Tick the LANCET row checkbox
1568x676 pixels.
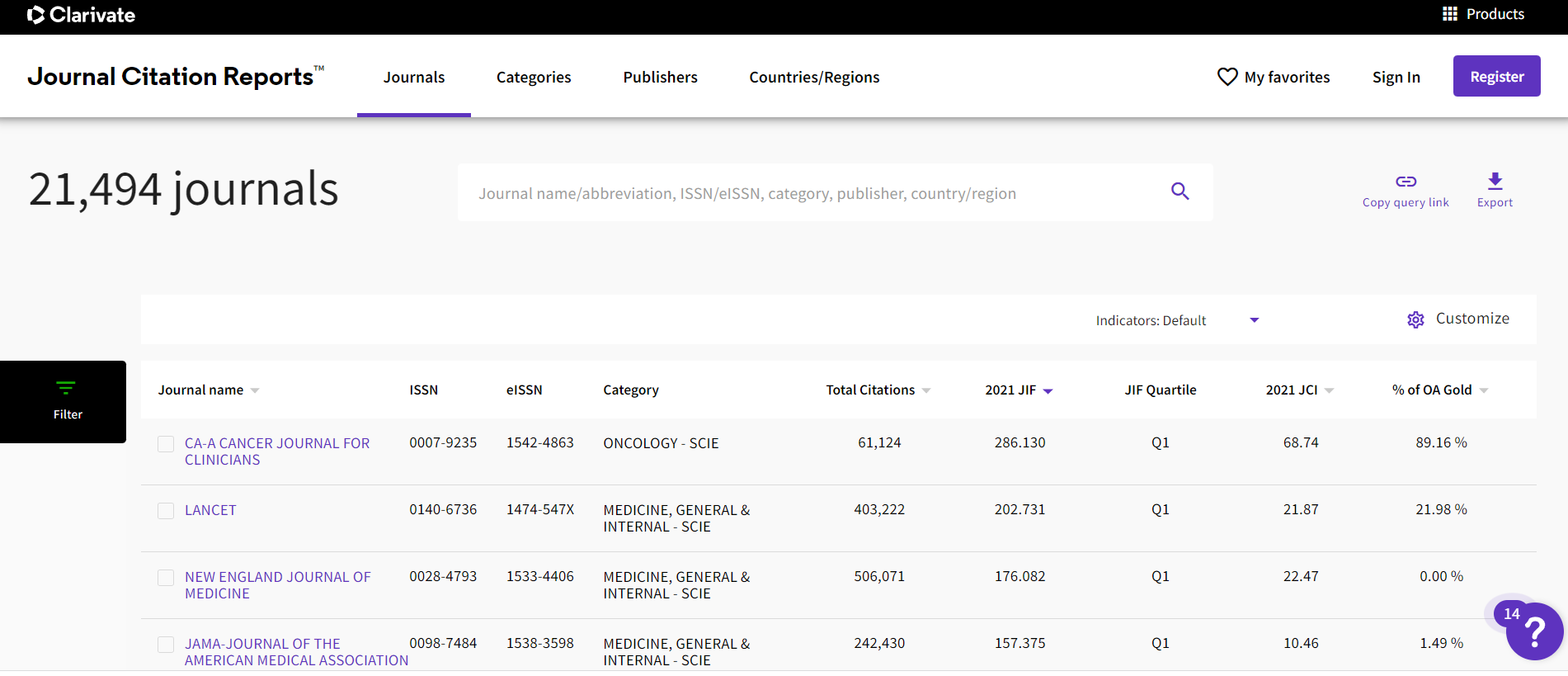click(166, 511)
